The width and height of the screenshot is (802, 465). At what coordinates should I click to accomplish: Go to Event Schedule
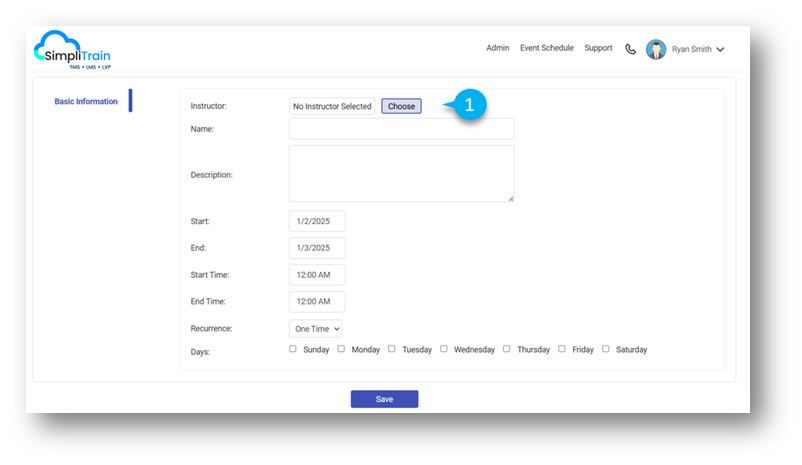[x=546, y=48]
